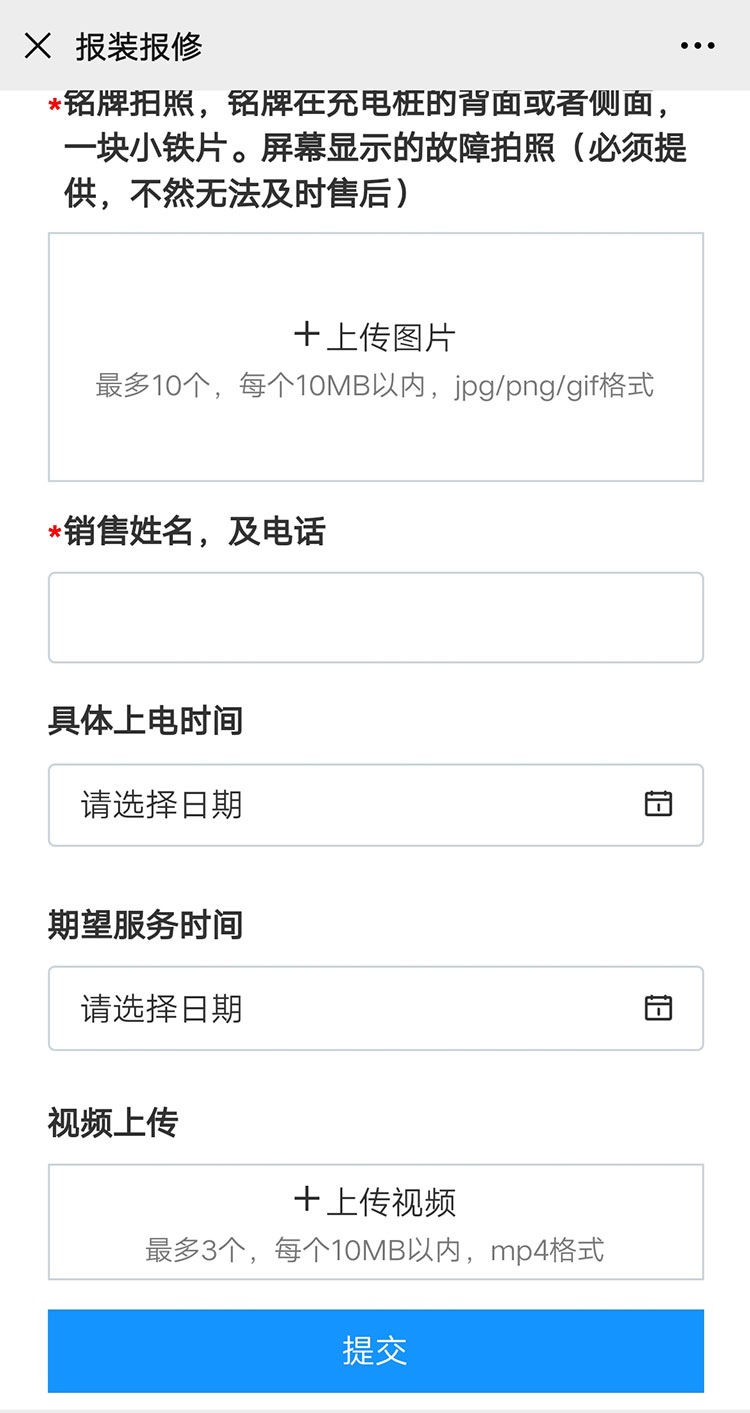Click the plus symbol inside 上传视频 box
This screenshot has width=750, height=1413.
coord(306,1201)
